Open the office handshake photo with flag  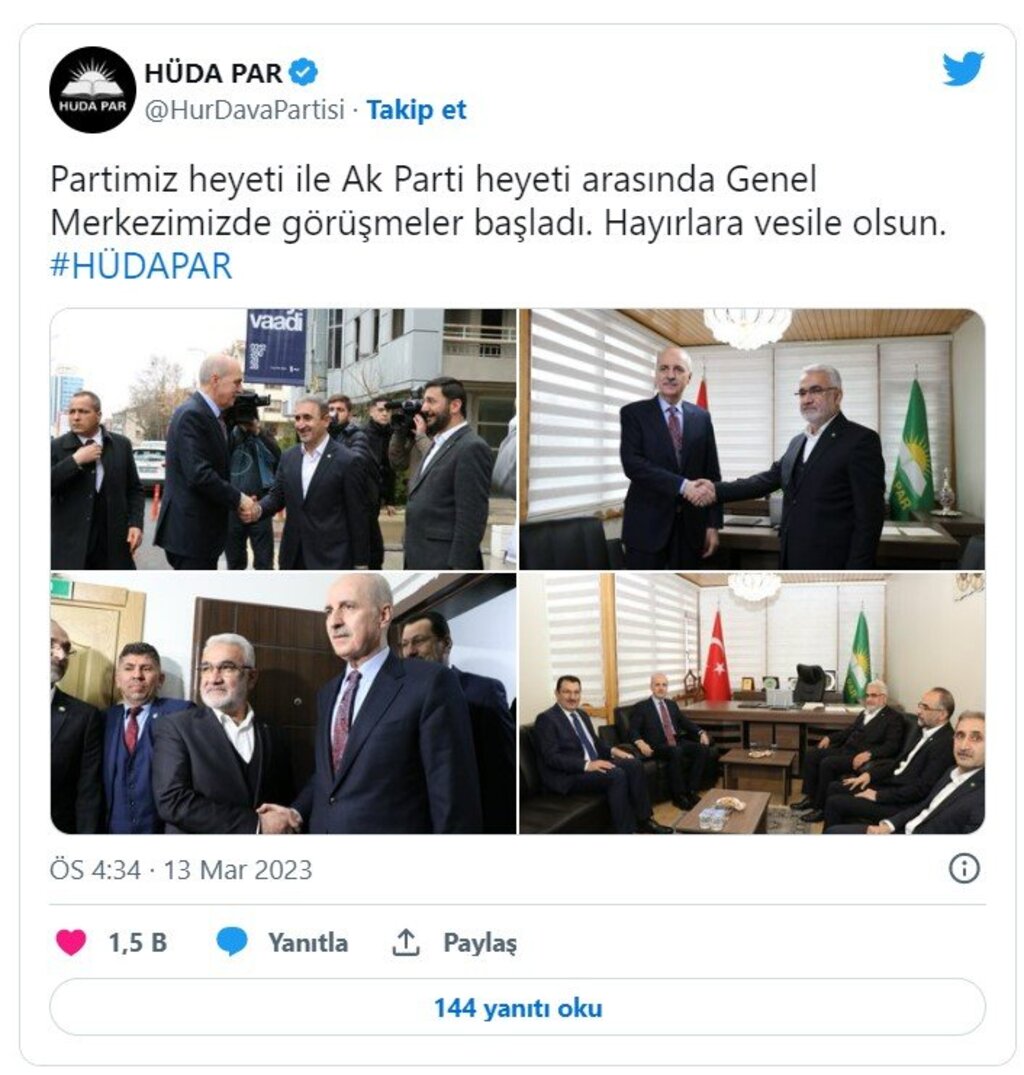coord(752,439)
